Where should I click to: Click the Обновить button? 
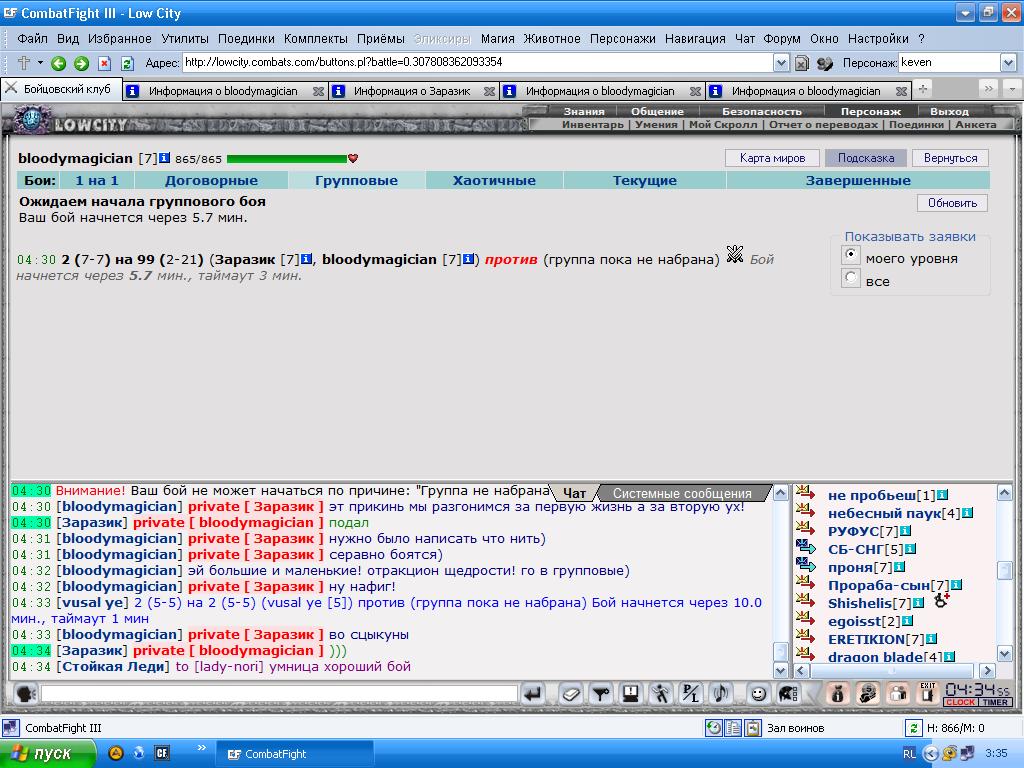point(952,203)
